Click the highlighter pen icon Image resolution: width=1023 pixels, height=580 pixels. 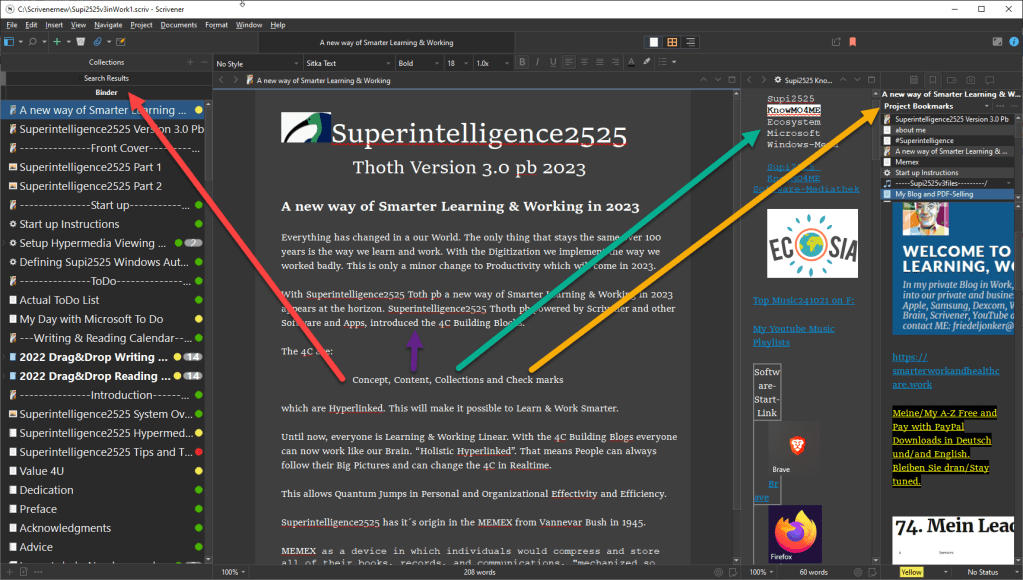click(646, 63)
